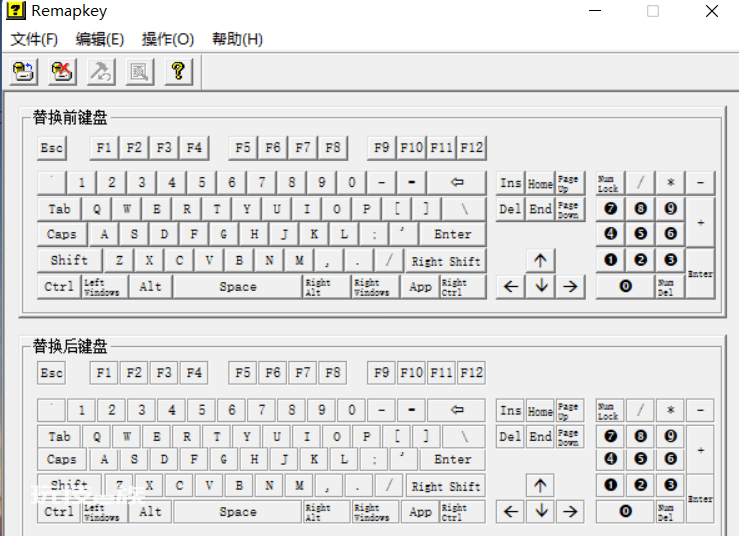Click the left arrow key in 替换后键盘
Screen dimensions: 739x536
511,512
